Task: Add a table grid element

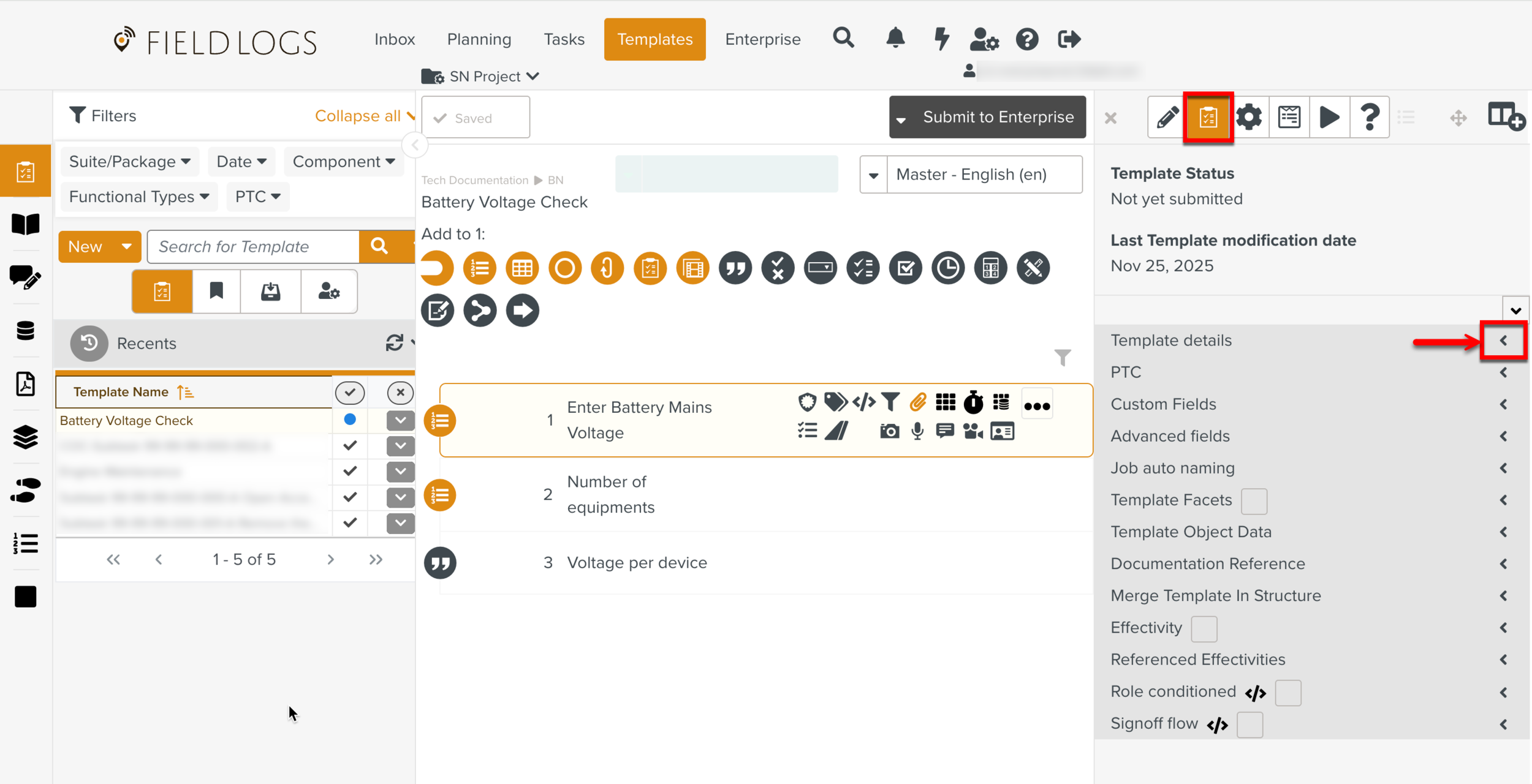Action: tap(522, 268)
